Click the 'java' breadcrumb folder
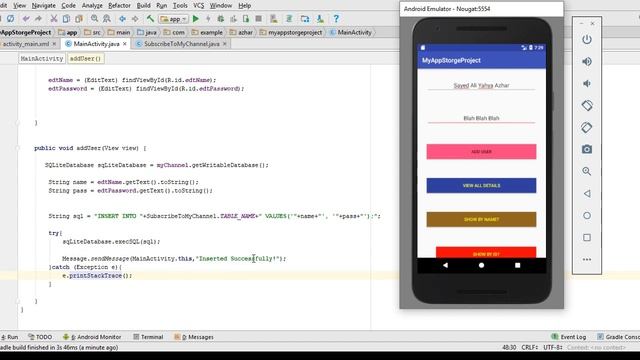This screenshot has height=360, width=640. [147, 32]
